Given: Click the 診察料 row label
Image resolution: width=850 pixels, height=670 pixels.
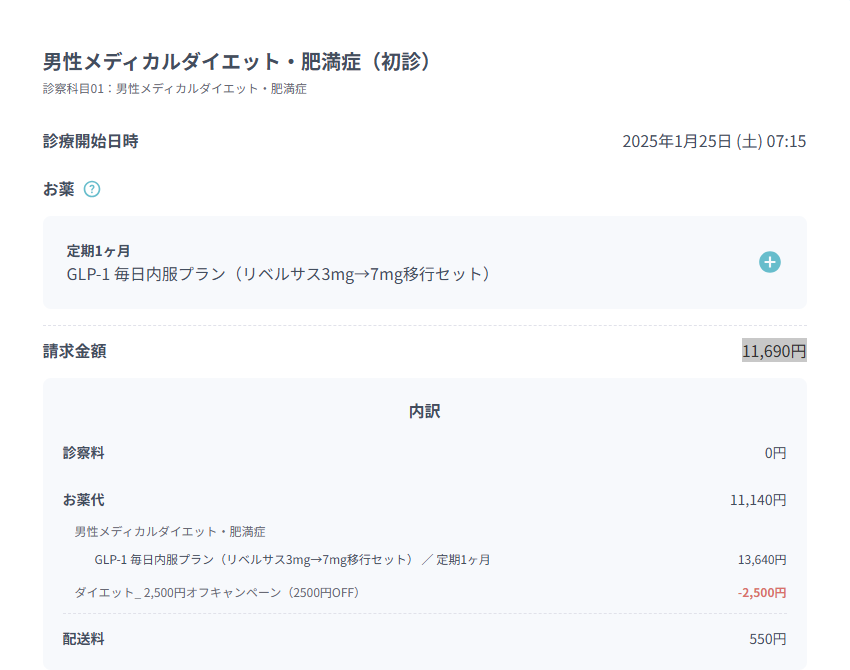Looking at the screenshot, I should [x=83, y=453].
